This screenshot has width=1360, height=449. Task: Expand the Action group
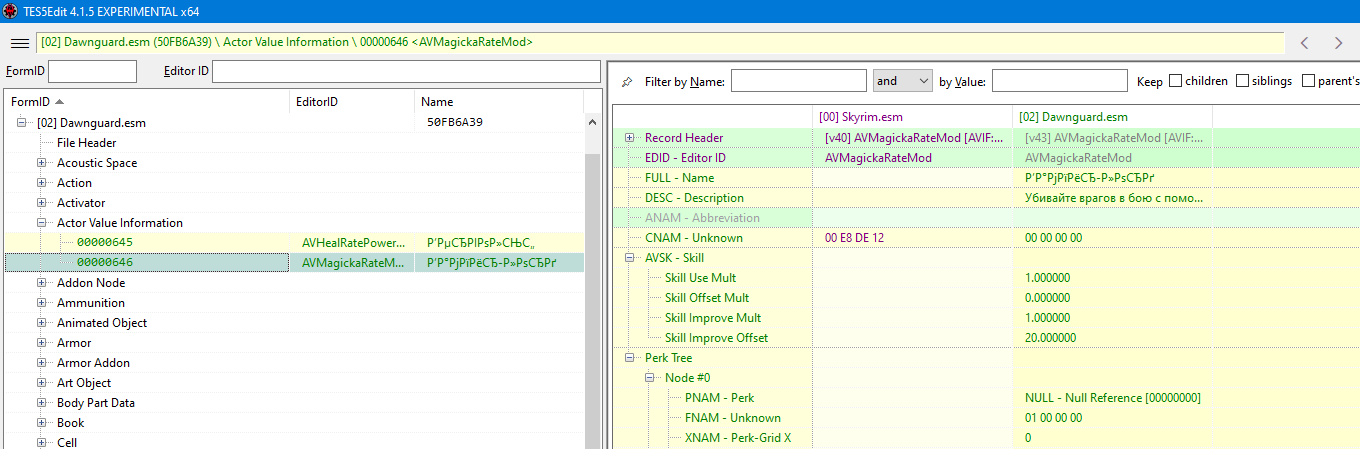click(42, 183)
